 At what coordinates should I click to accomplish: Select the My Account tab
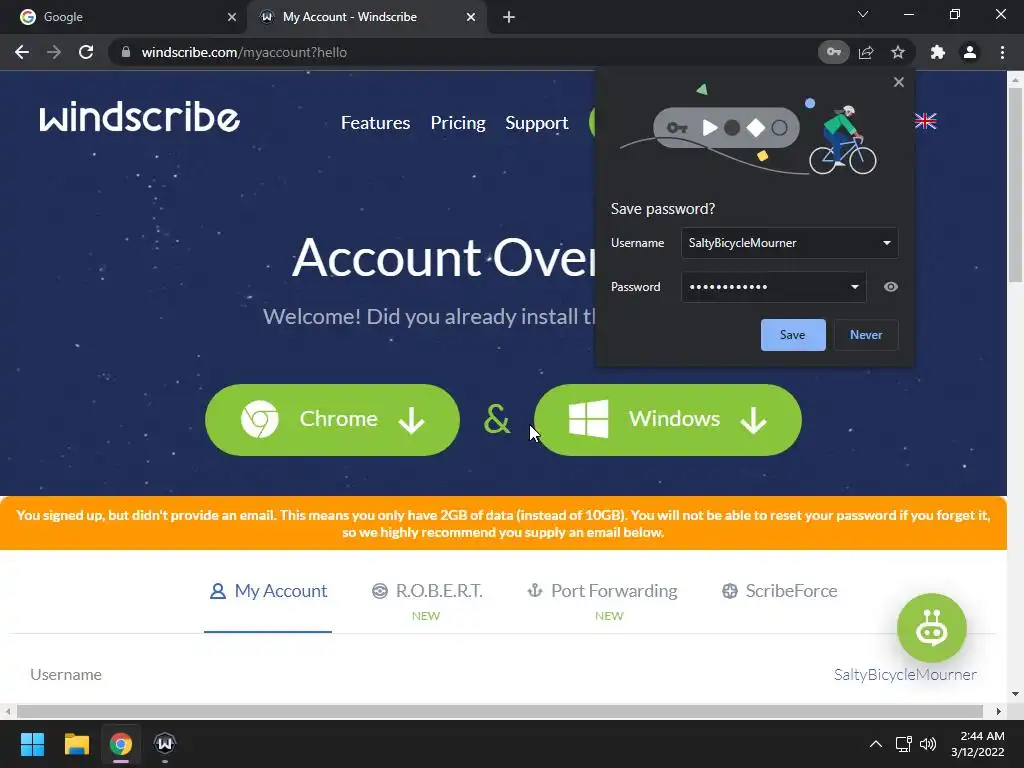pos(268,591)
